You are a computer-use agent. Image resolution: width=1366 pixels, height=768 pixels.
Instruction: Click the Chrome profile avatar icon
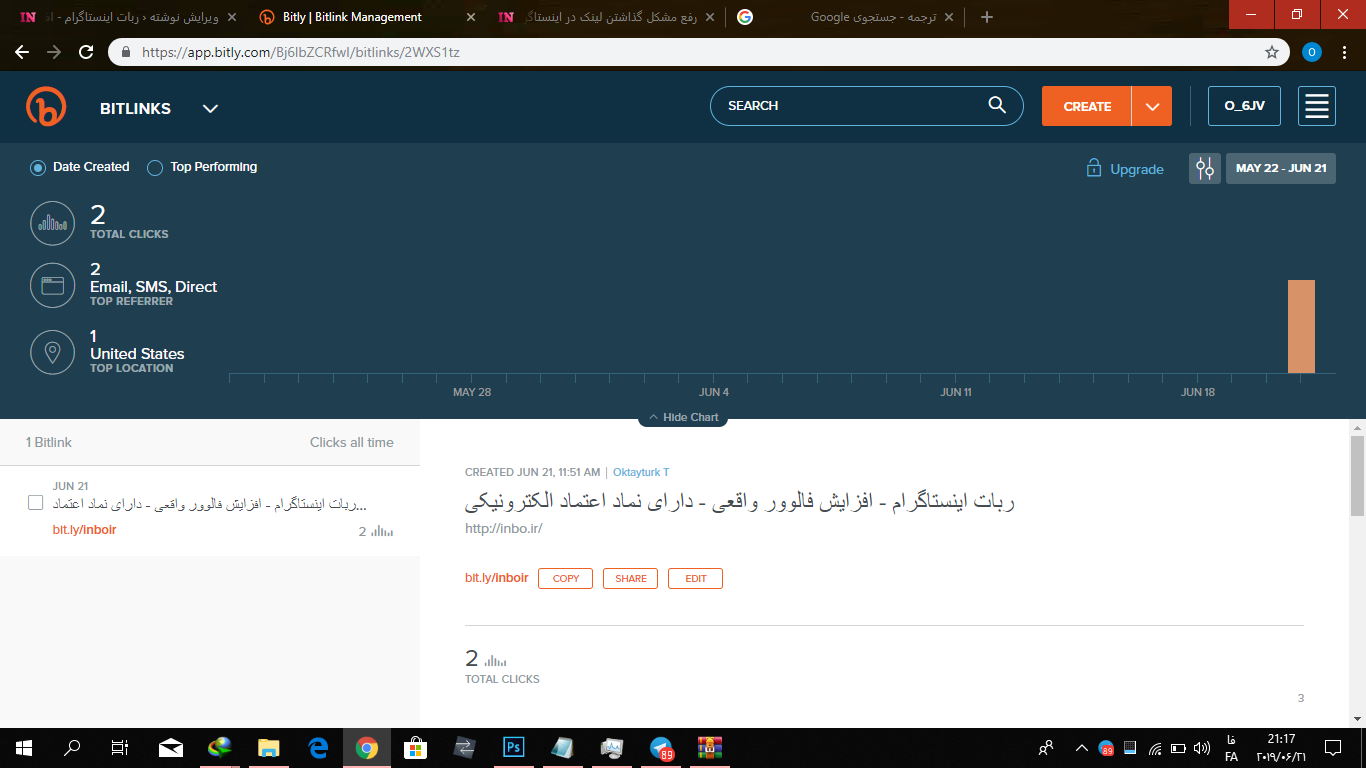pos(1311,52)
